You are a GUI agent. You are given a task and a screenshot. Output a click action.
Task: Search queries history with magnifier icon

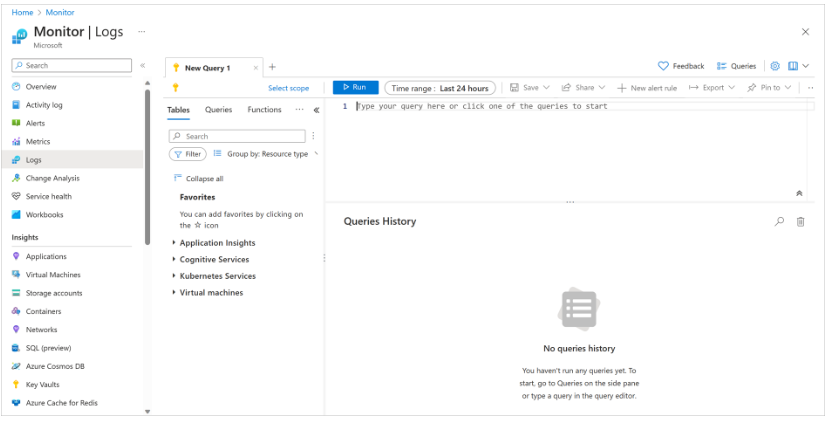point(779,221)
